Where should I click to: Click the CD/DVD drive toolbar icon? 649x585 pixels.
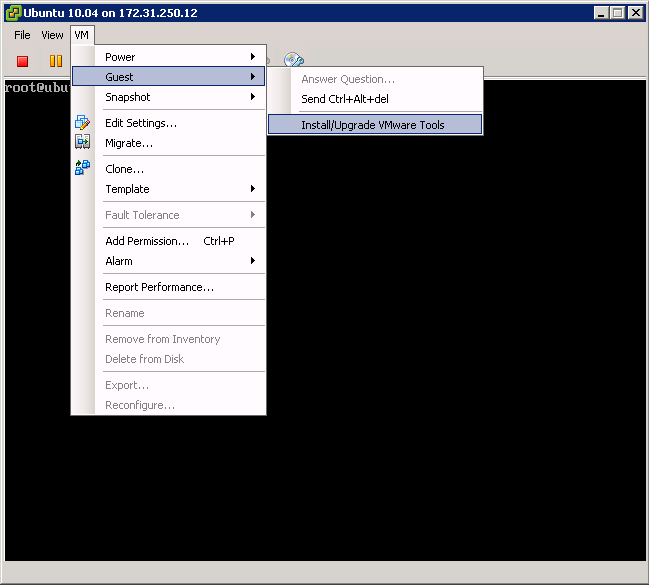[294, 59]
